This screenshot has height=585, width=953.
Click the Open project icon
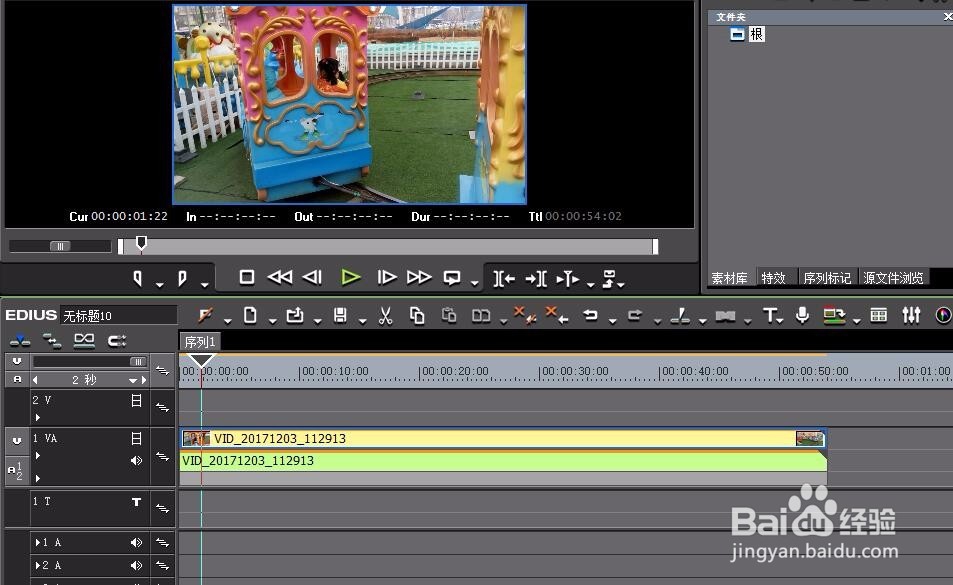(295, 315)
